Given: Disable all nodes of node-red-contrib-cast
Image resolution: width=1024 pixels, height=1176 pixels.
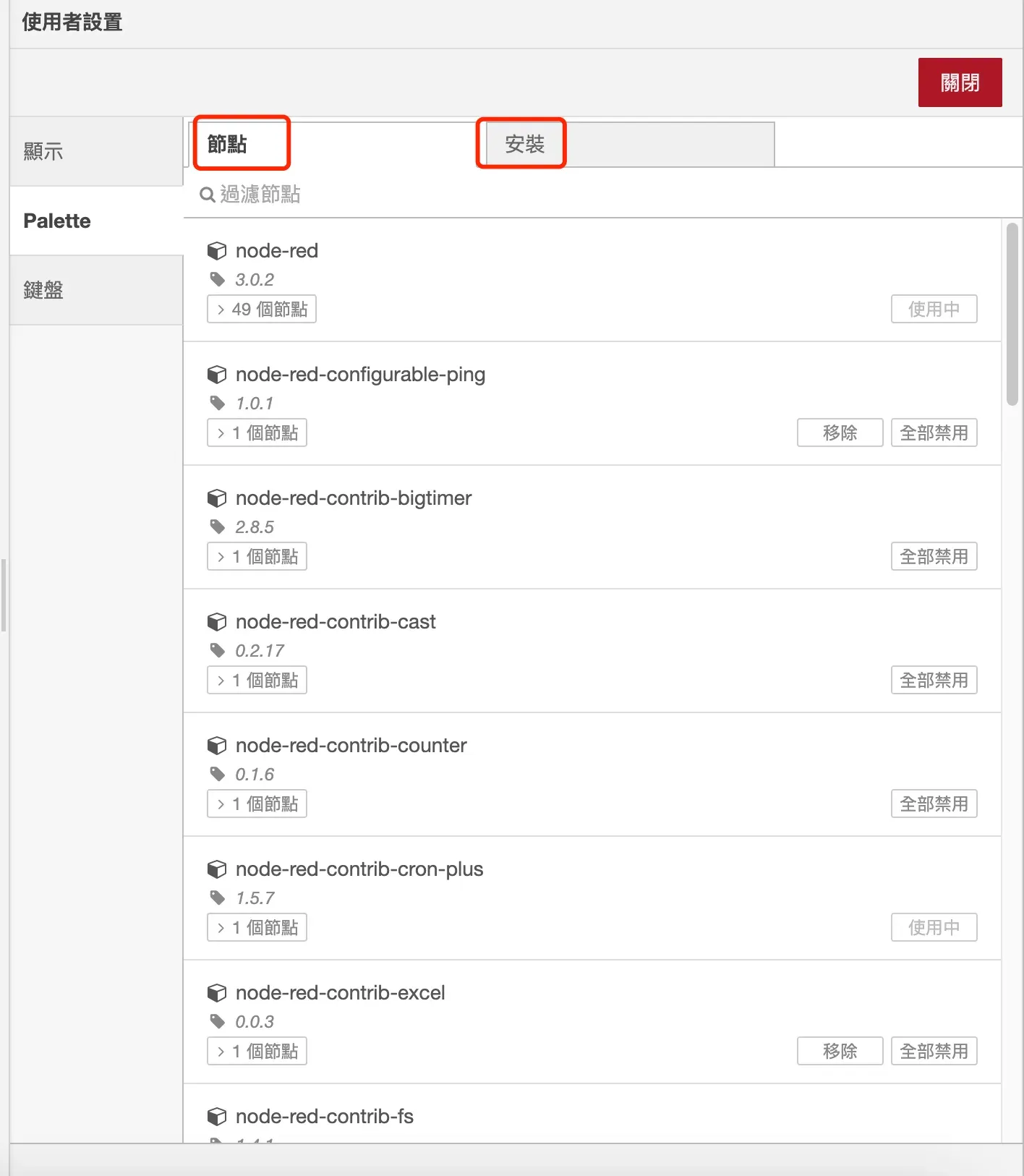Looking at the screenshot, I should pos(934,680).
